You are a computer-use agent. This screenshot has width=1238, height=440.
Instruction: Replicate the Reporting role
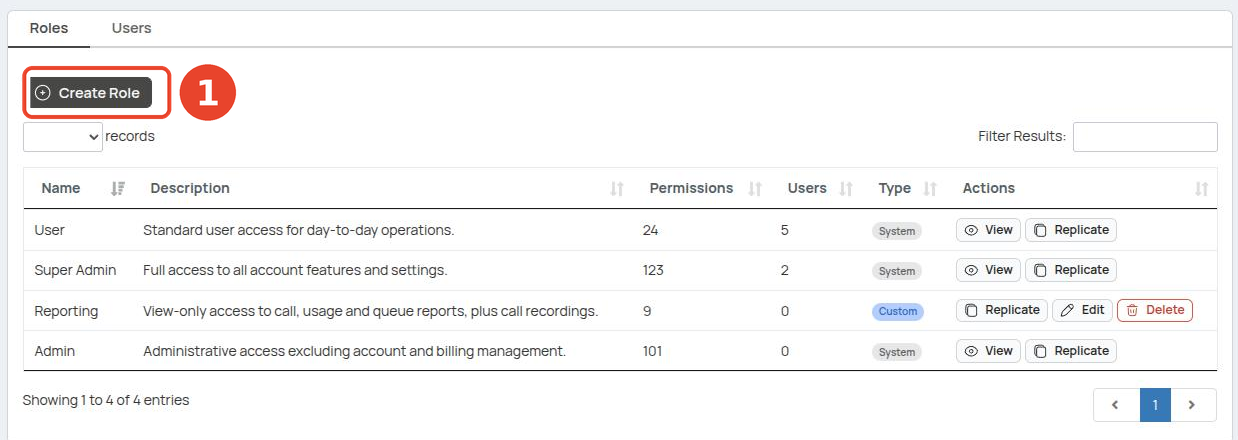(1002, 310)
